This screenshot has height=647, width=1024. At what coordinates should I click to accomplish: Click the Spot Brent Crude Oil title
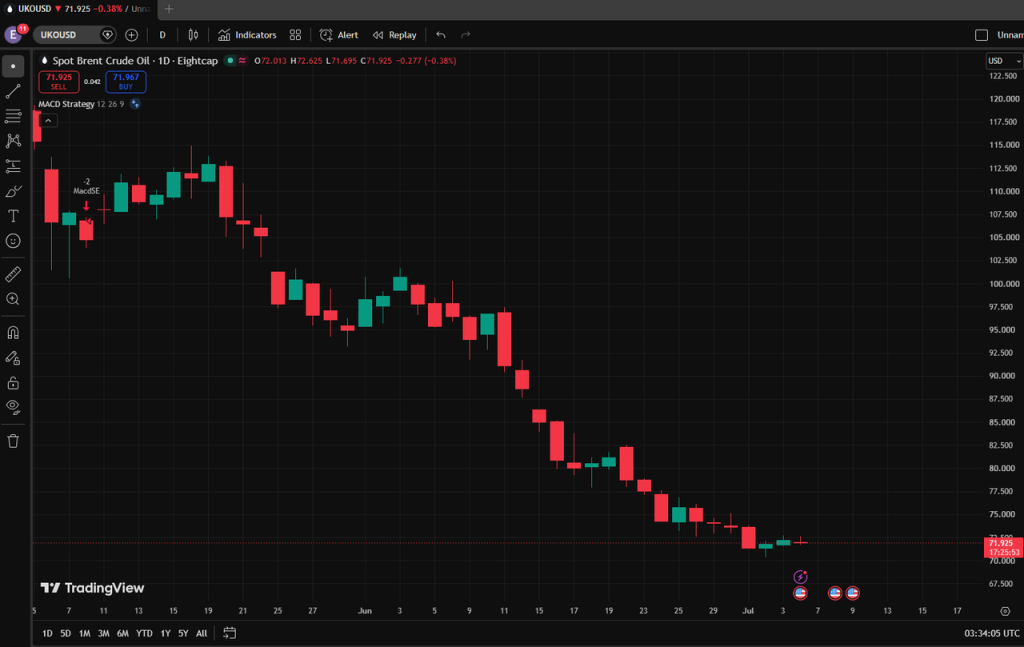coord(103,61)
